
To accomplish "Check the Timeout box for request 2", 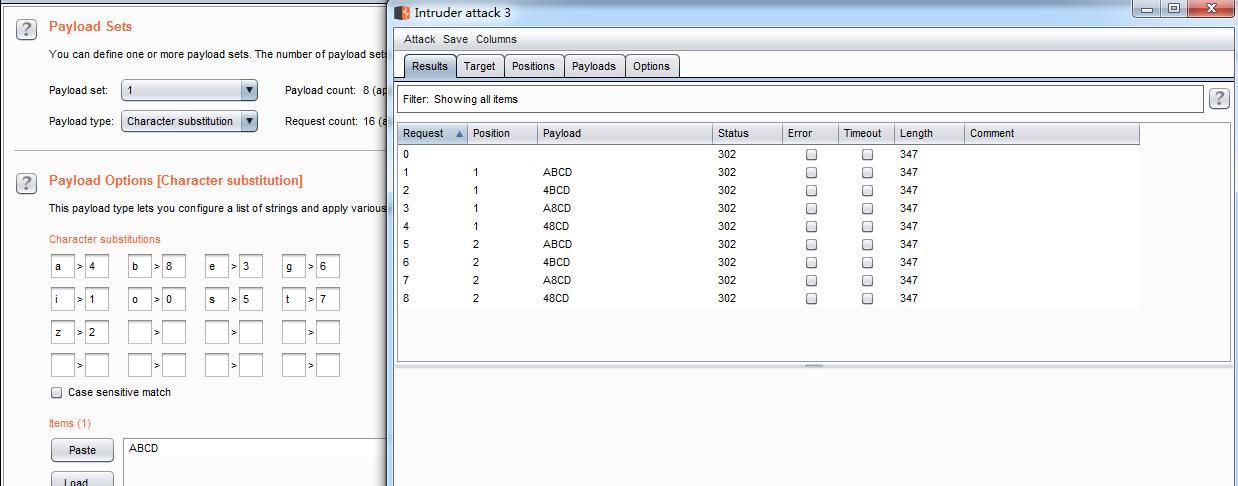I will 868,191.
